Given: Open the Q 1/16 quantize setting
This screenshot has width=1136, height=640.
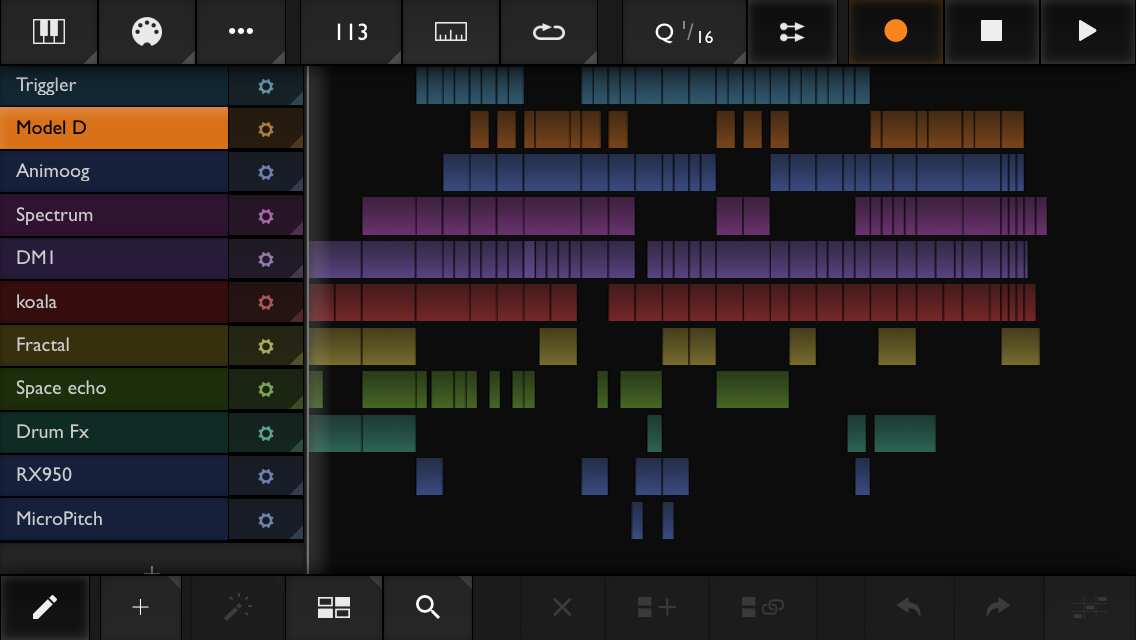Looking at the screenshot, I should pos(684,32).
